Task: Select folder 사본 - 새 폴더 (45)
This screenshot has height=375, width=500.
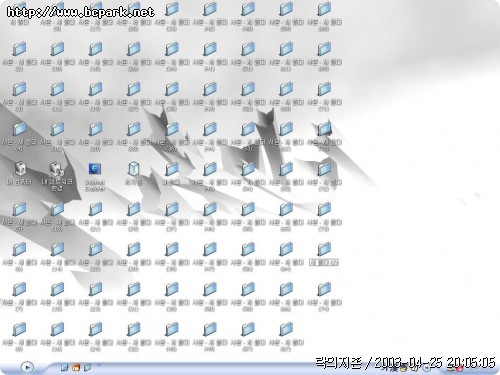Action: (210, 176)
